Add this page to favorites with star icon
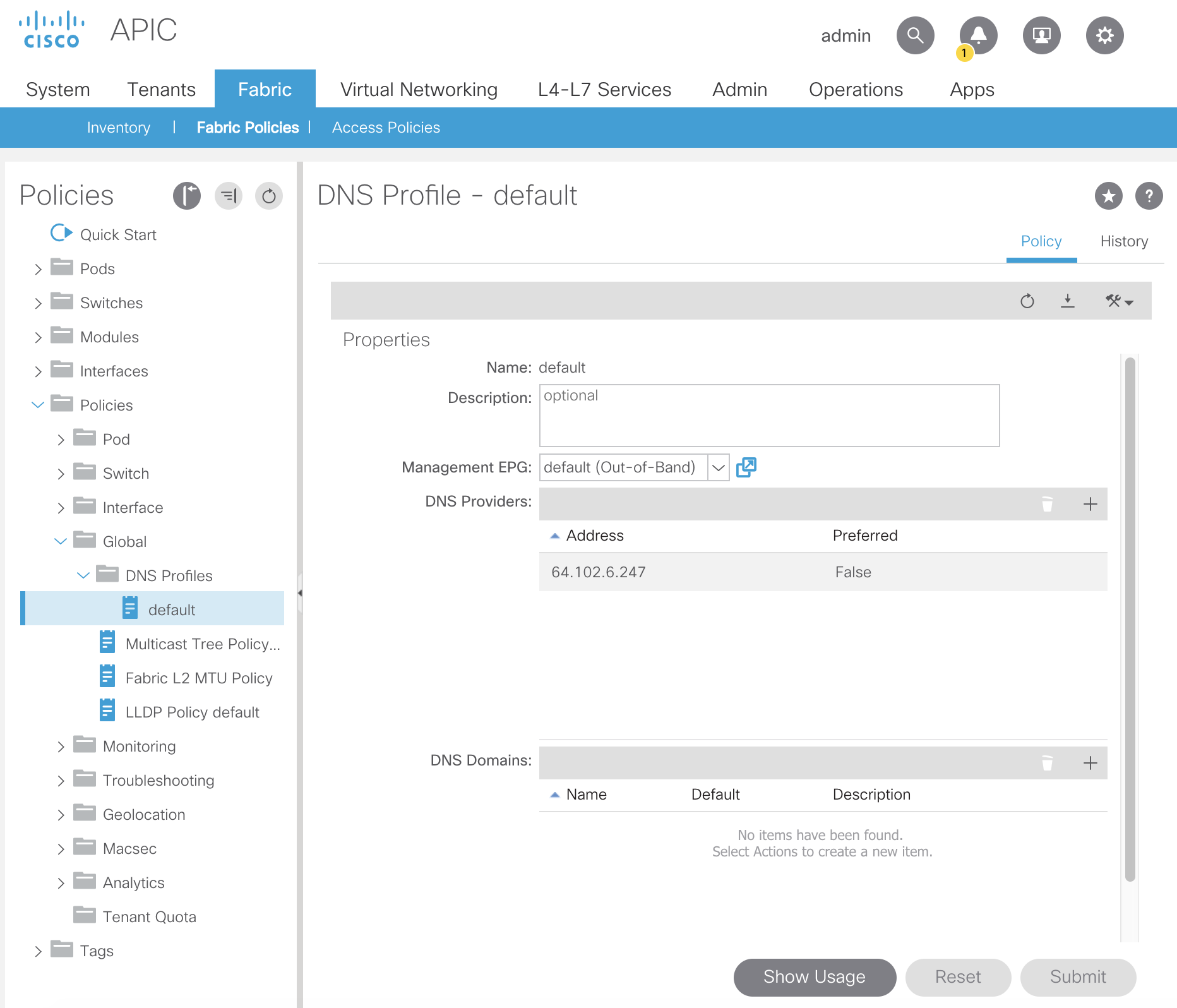This screenshot has width=1177, height=1008. click(x=1108, y=196)
